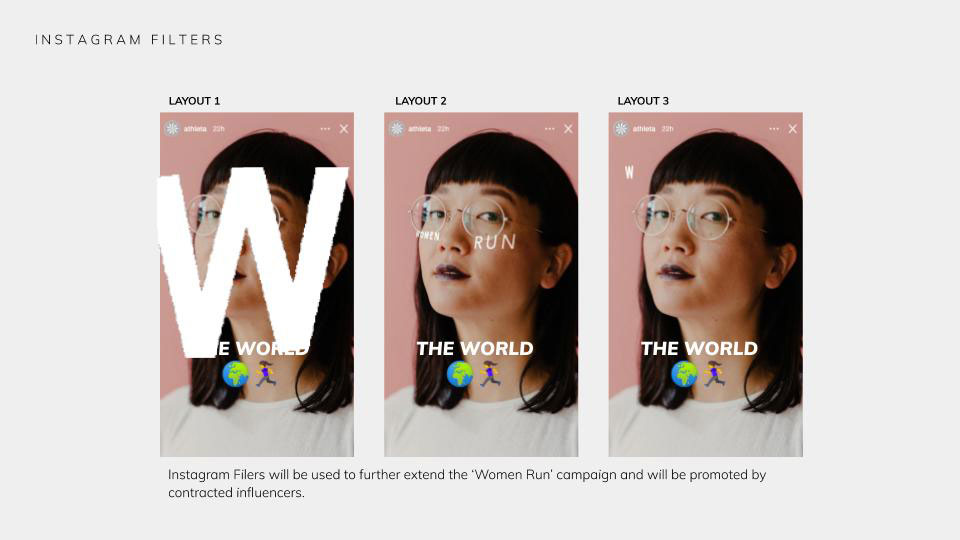960x540 pixels.
Task: Close the Layout 3 story with X
Action: coord(793,129)
